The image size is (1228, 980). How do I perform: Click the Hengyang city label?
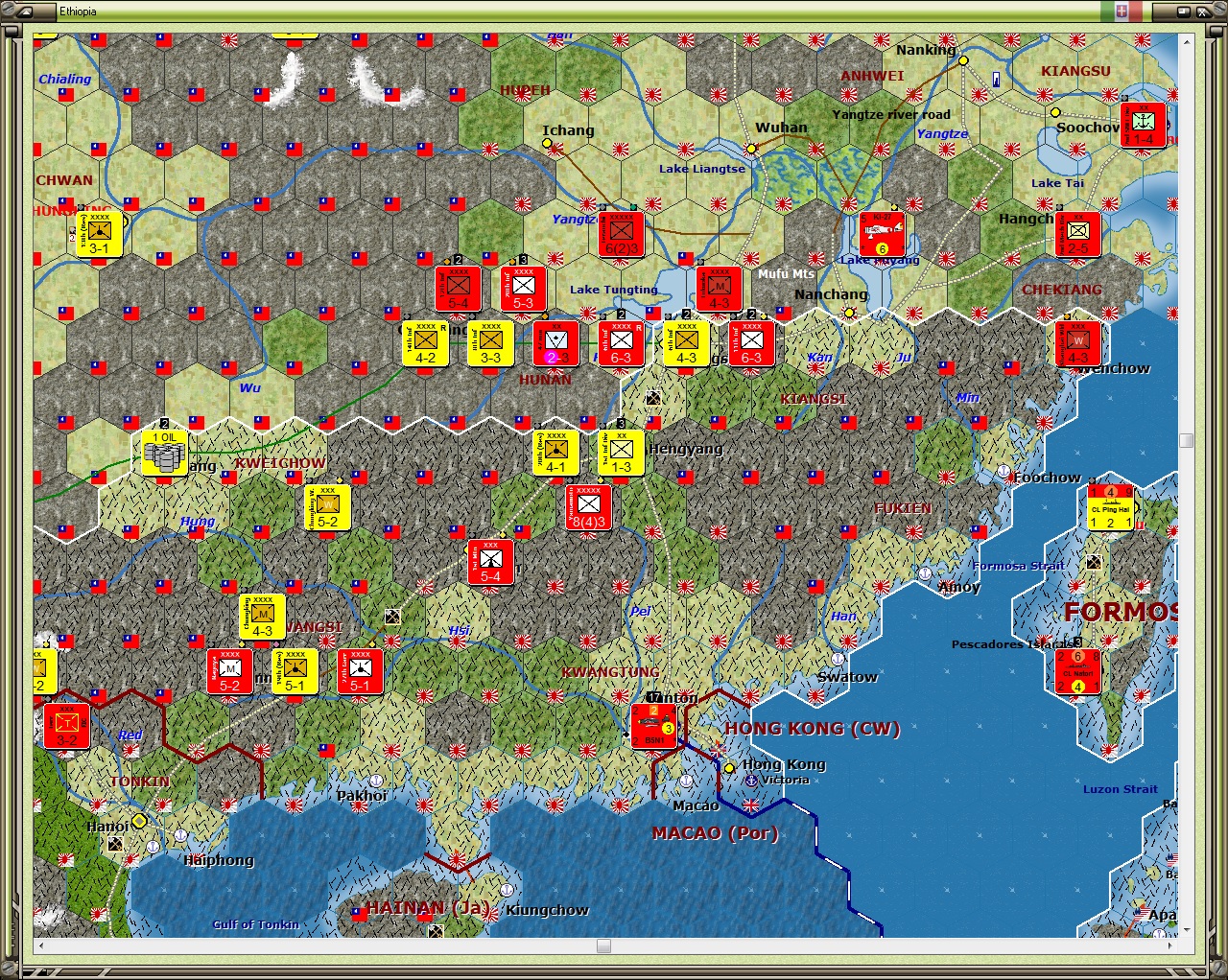click(686, 449)
